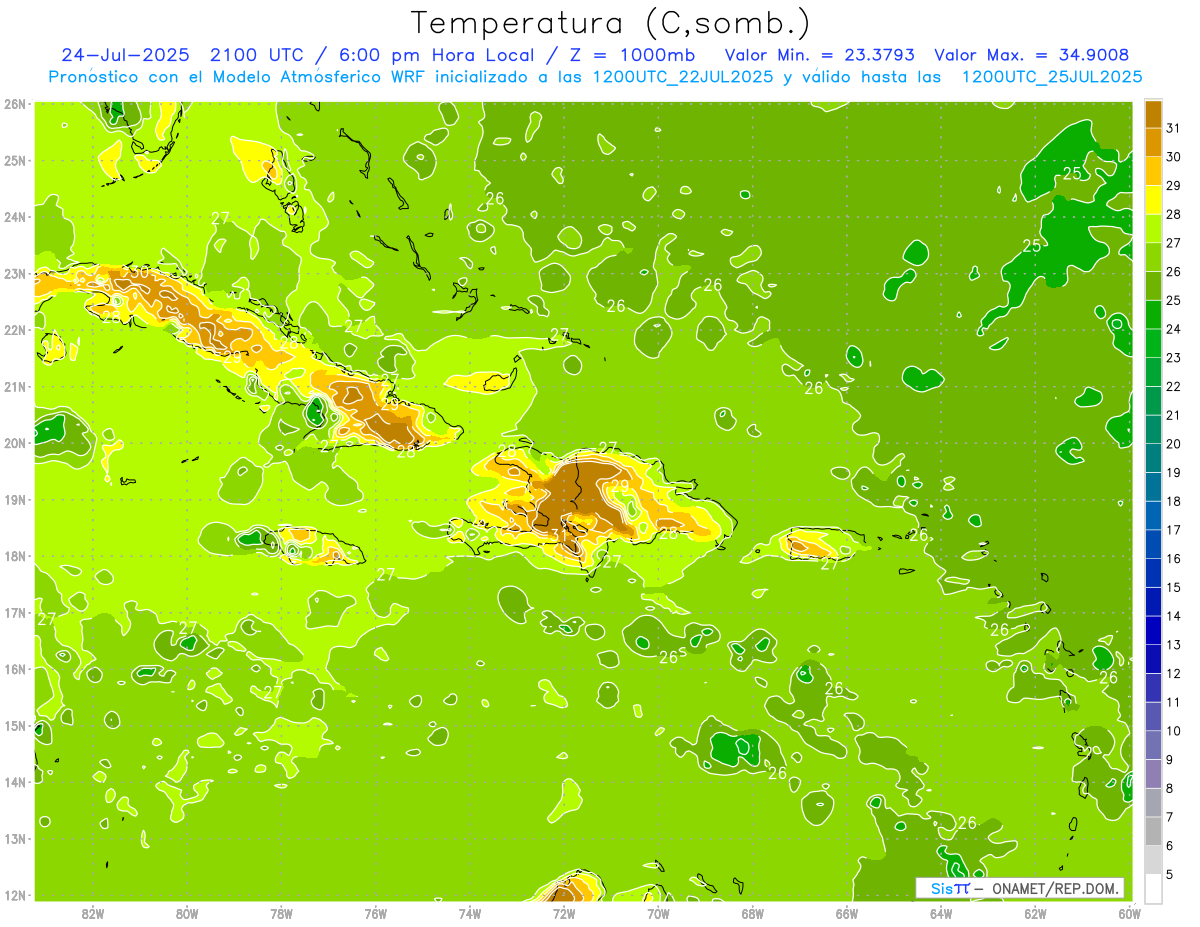Viewport: 1200px width, 927px height.
Task: Click the "80W" longitude axis label
Action: tap(187, 913)
